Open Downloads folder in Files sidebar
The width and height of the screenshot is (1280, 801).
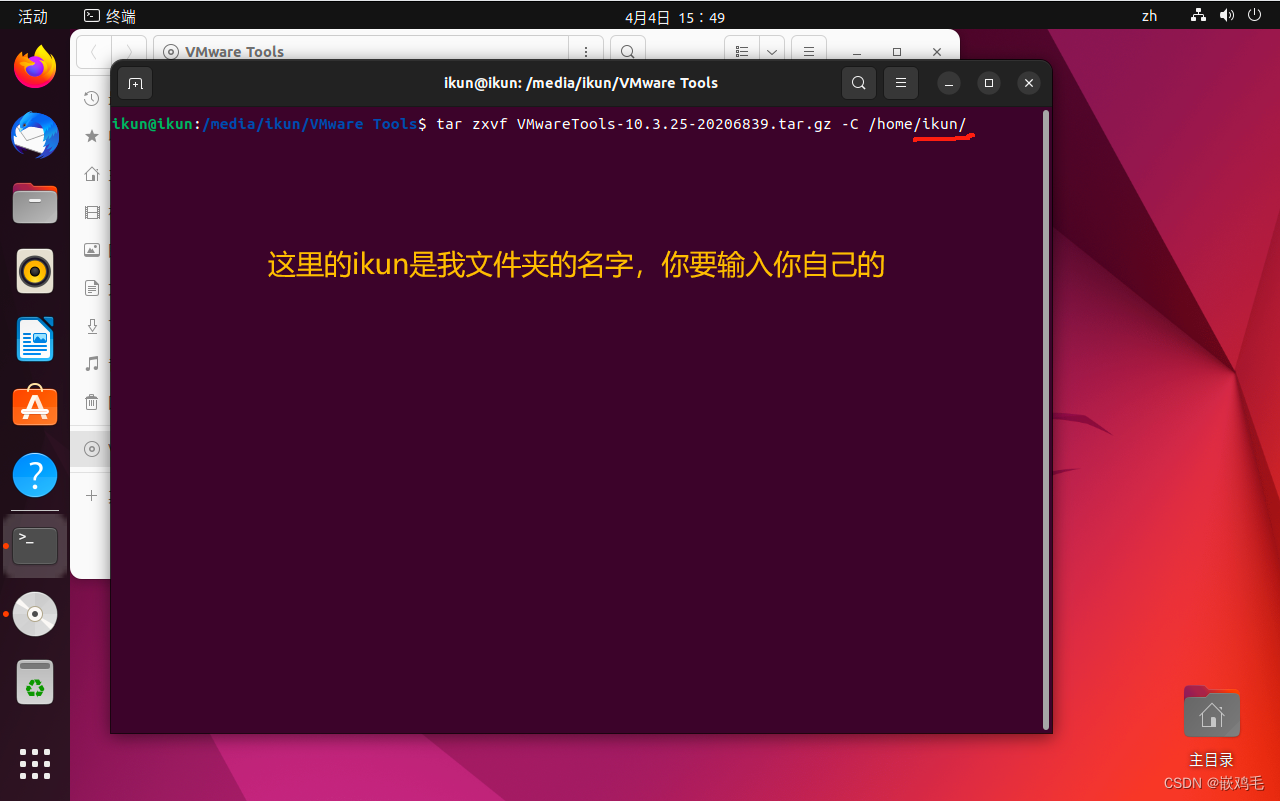coord(92,326)
